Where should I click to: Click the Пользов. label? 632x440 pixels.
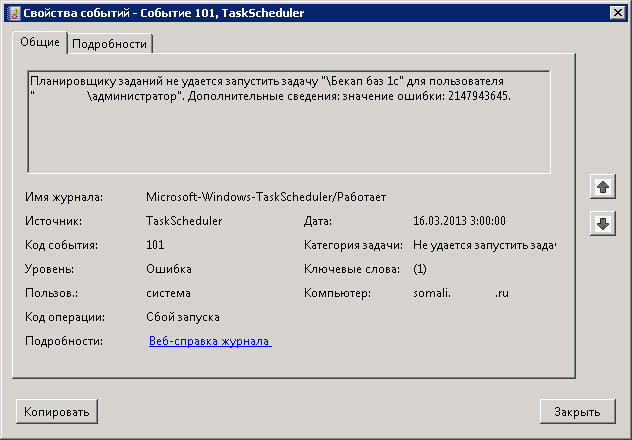(x=51, y=293)
